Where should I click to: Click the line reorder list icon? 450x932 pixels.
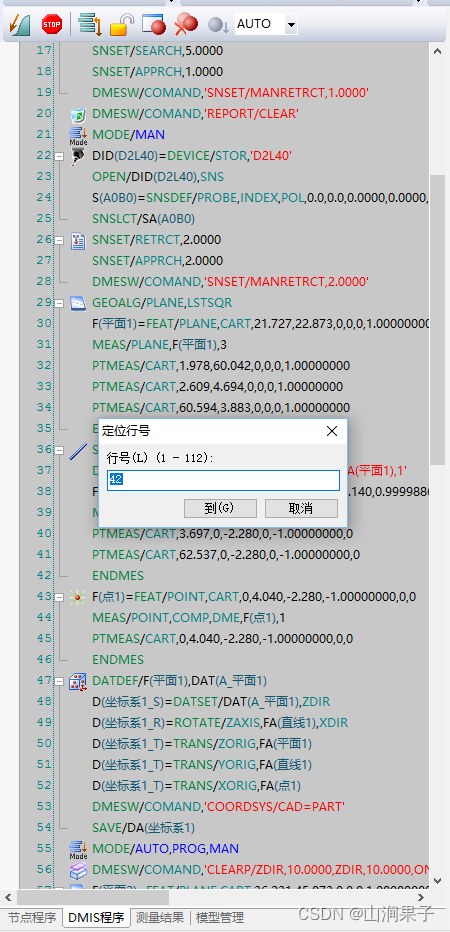90,24
